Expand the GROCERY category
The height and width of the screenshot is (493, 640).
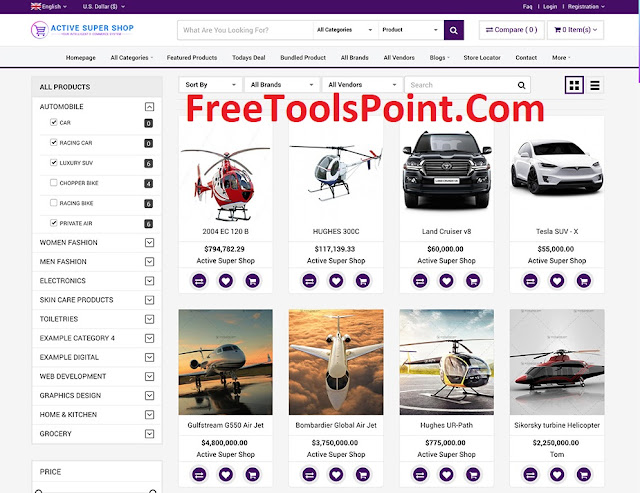(149, 433)
